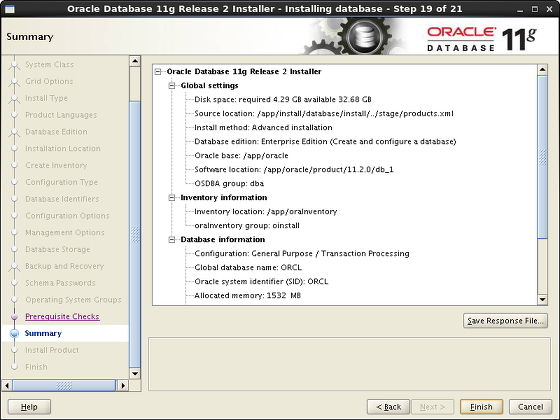Click the Save Response File button
The image size is (560, 420).
coord(505,321)
